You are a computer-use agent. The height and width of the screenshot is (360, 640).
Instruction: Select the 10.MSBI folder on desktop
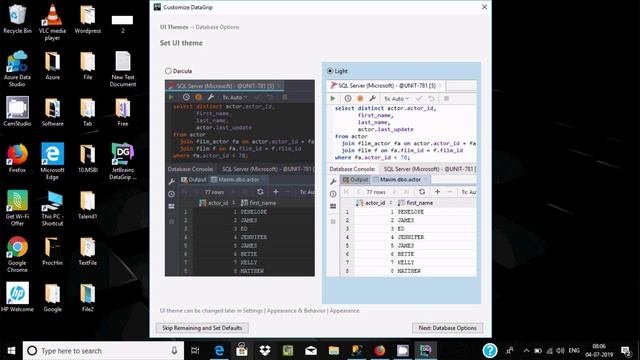[87, 158]
